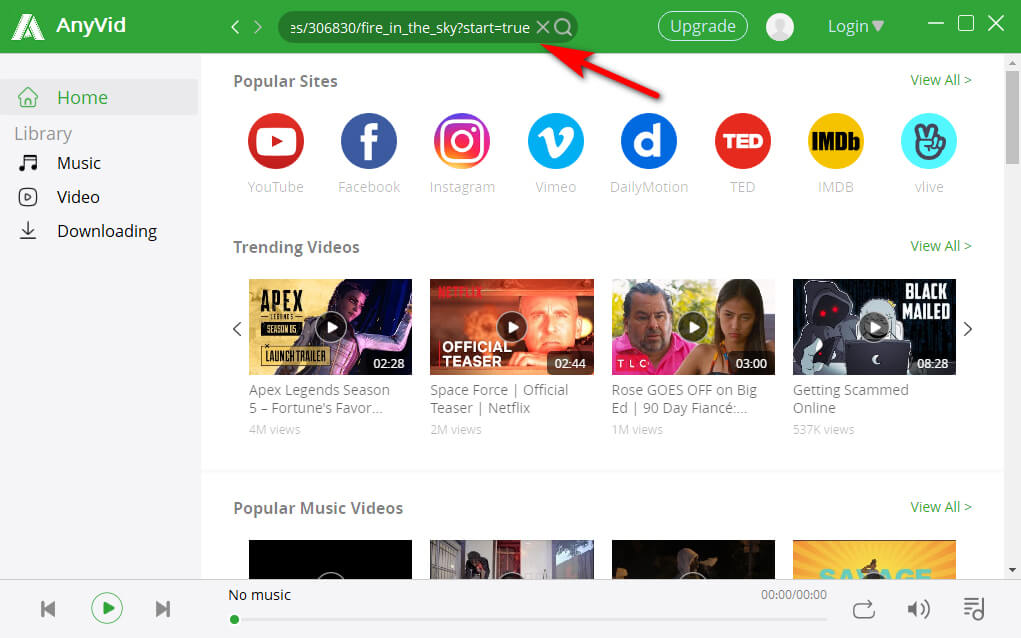Toggle repeat mode icon
The width and height of the screenshot is (1021, 638).
[863, 609]
